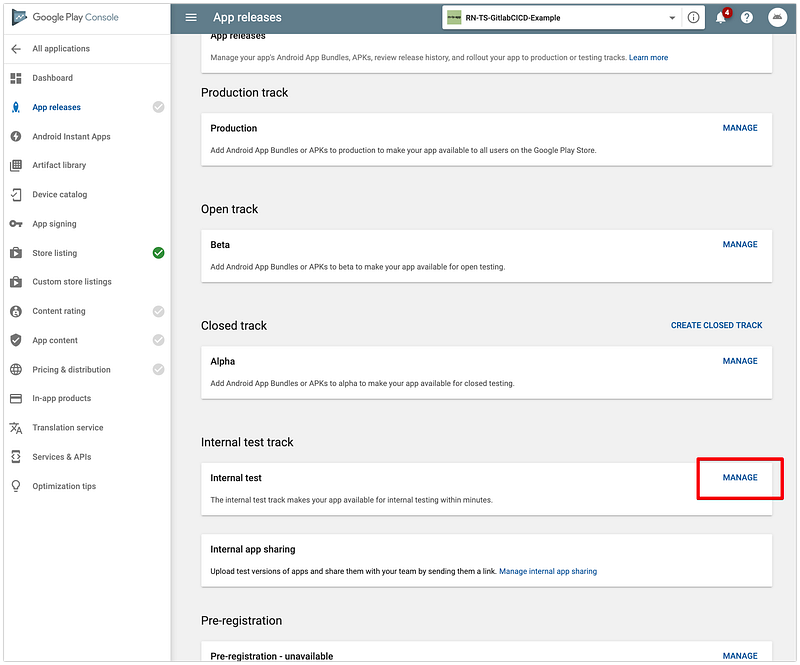The image size is (800, 665).
Task: Click the In-app products card icon
Action: [16, 399]
